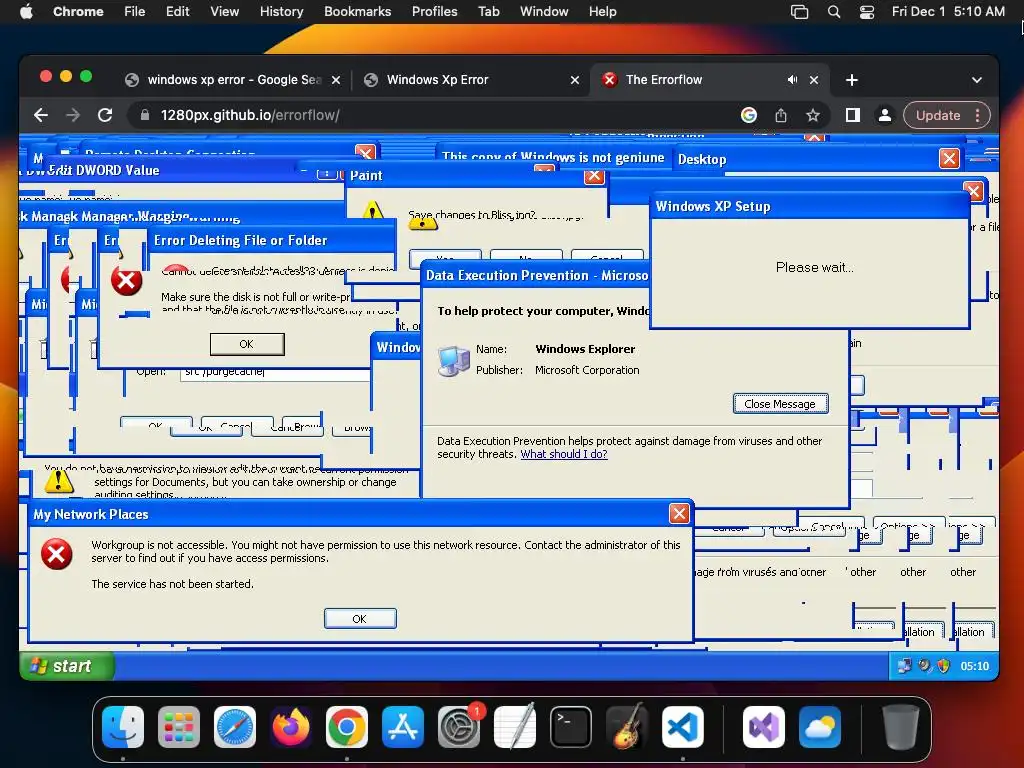Screen dimensions: 1024x768
Task: Close the My Network Places dialog
Action: tap(679, 514)
